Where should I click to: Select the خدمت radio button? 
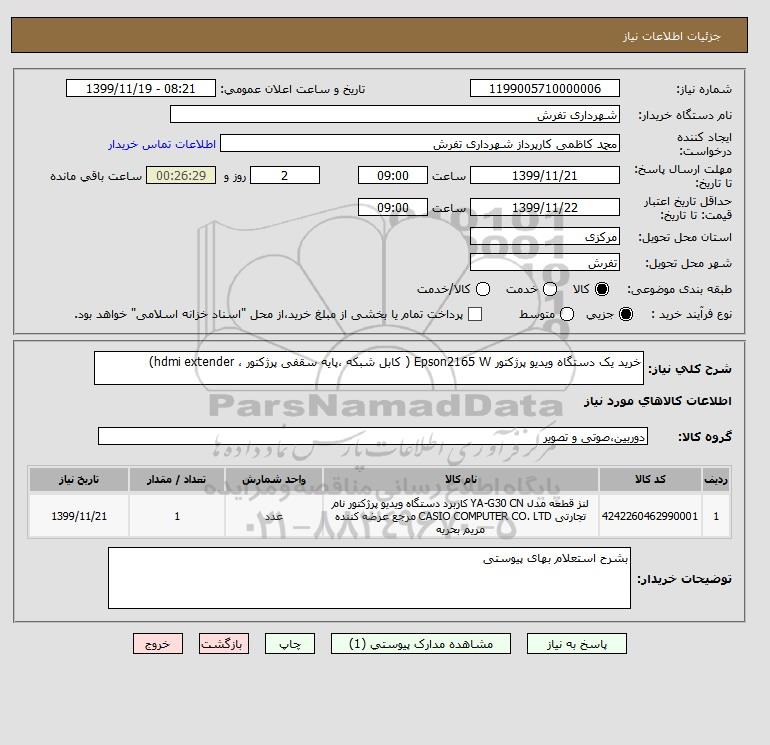(550, 289)
